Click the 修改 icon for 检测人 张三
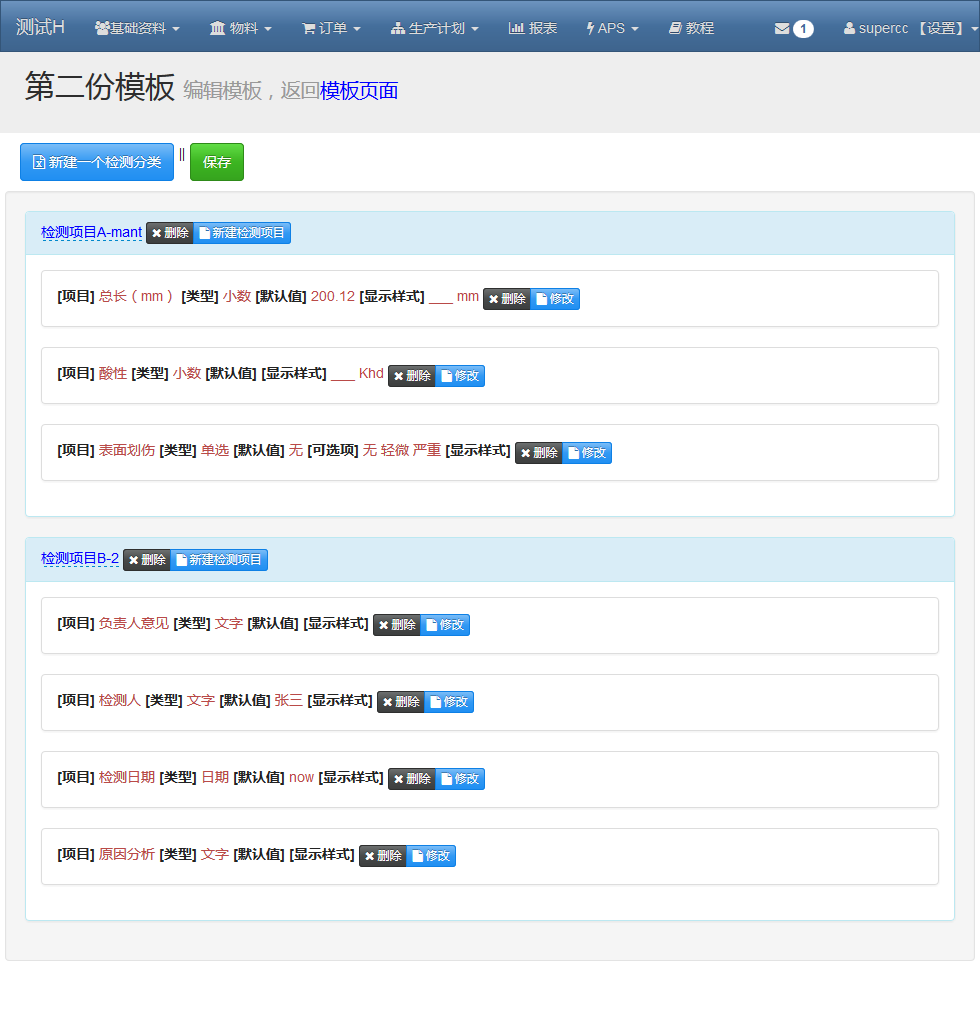The image size is (980, 1021). pyautogui.click(x=448, y=701)
